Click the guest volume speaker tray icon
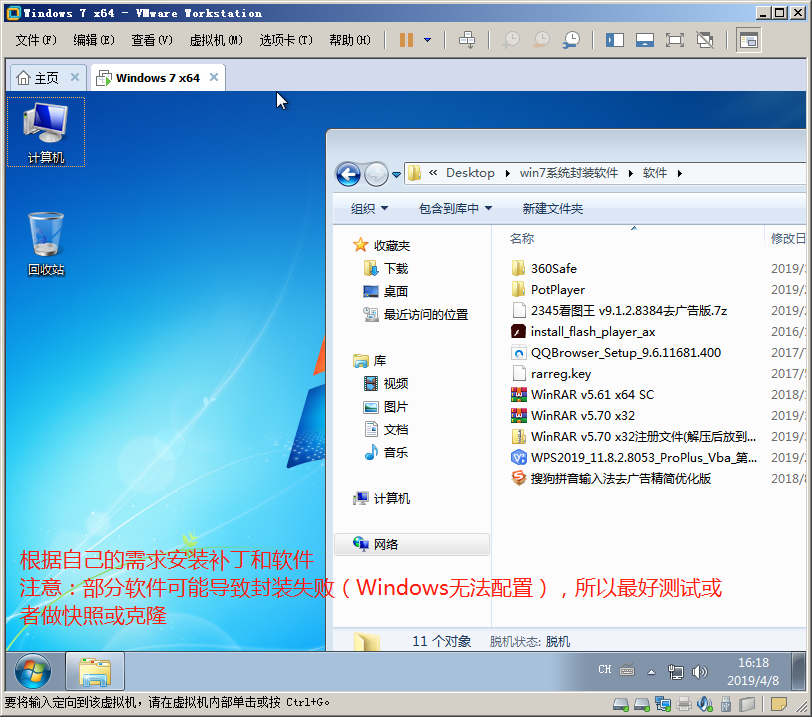Image resolution: width=812 pixels, height=717 pixels. click(x=699, y=672)
